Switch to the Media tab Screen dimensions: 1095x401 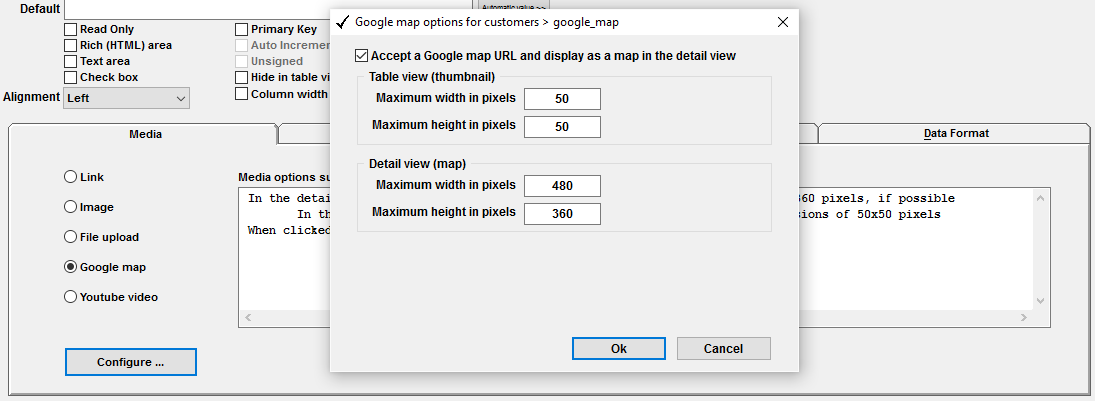tap(145, 134)
